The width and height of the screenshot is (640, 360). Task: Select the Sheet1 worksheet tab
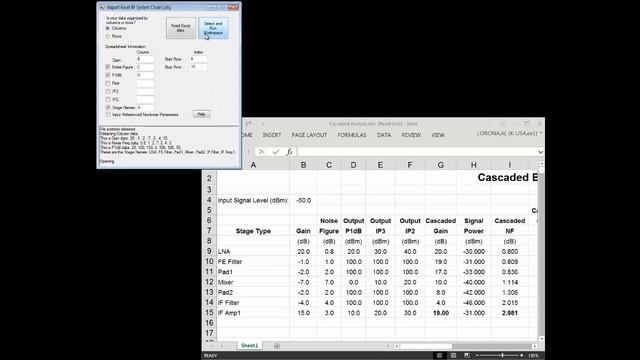pyautogui.click(x=249, y=346)
